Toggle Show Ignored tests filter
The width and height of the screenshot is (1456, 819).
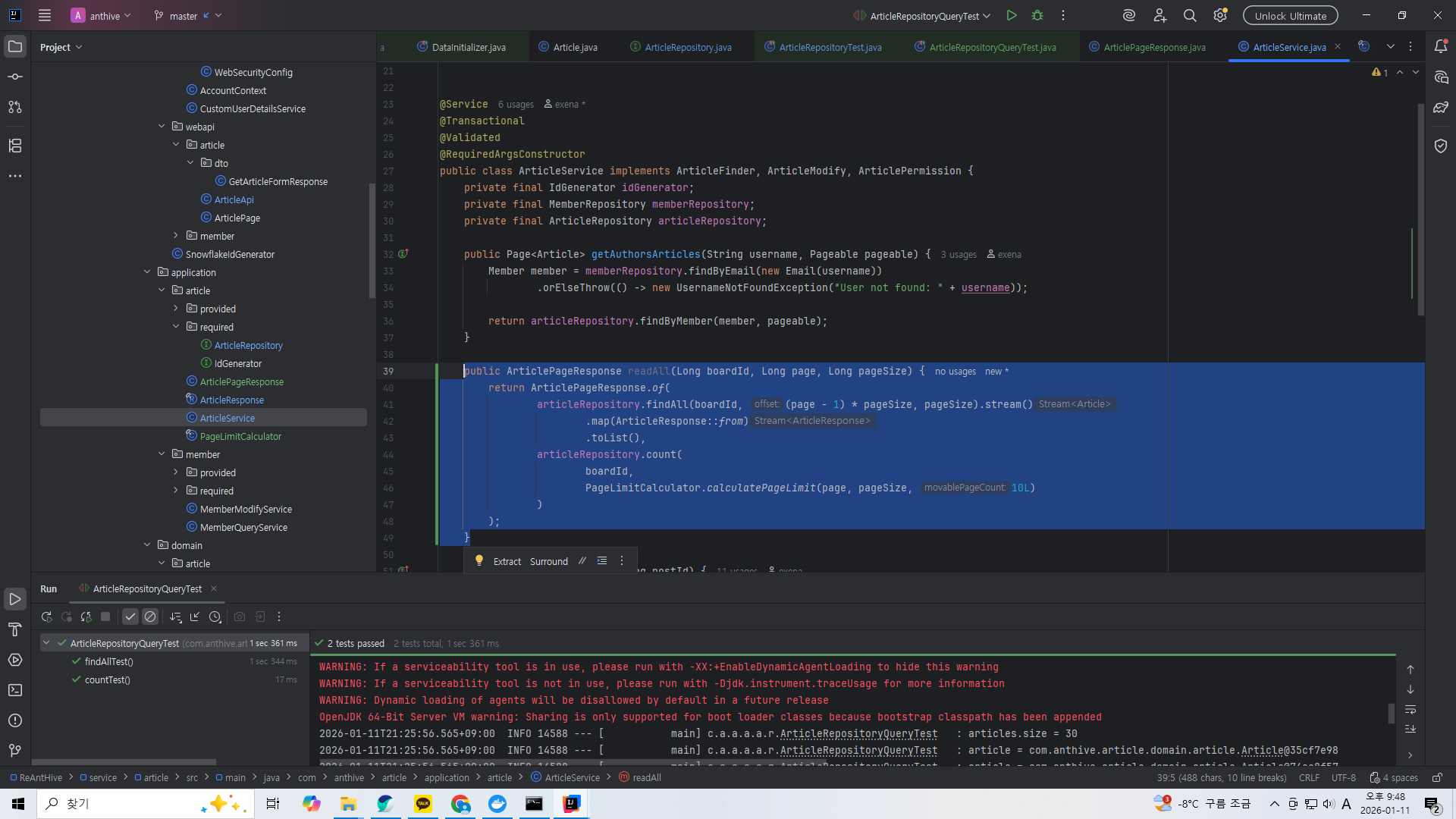pos(150,617)
